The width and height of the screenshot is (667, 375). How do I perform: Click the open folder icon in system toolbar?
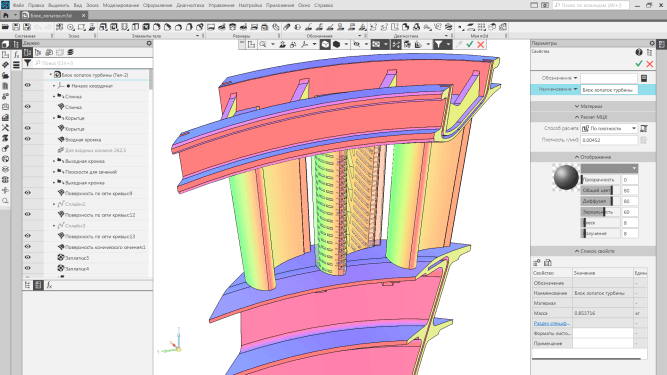point(5,27)
